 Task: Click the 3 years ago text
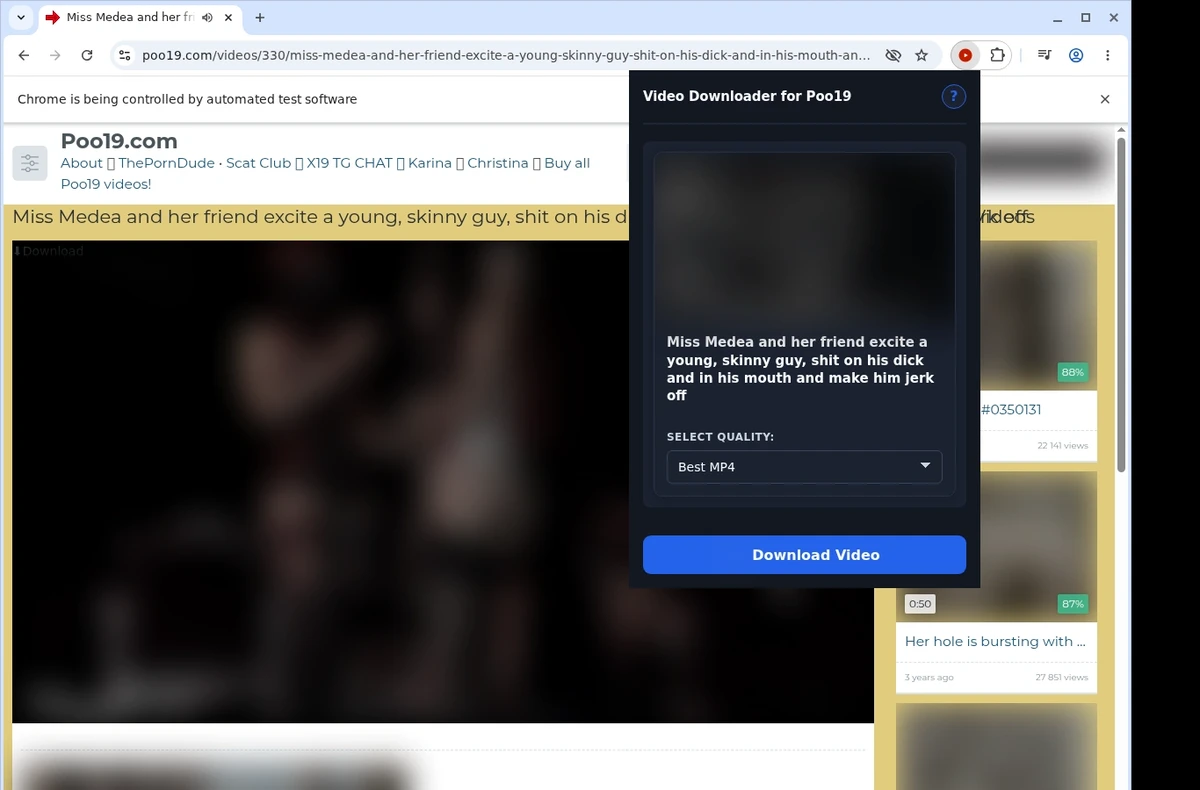tap(929, 677)
